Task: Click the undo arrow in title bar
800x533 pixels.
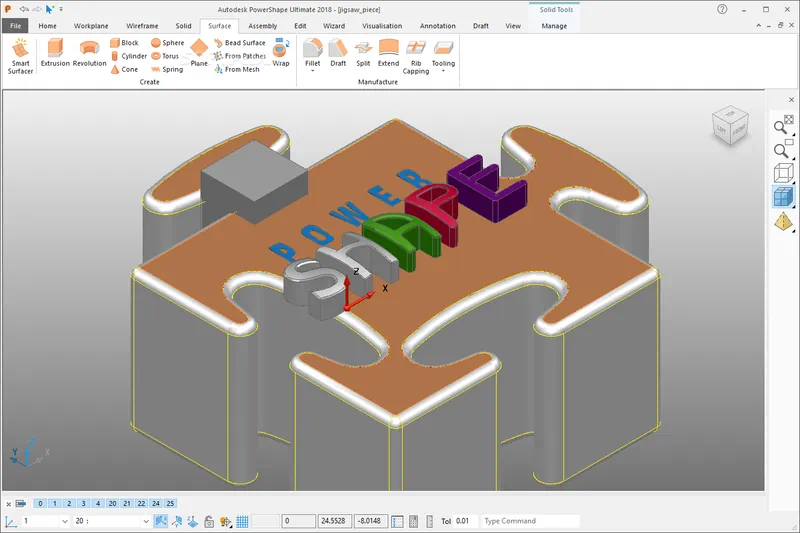Action: [24, 9]
